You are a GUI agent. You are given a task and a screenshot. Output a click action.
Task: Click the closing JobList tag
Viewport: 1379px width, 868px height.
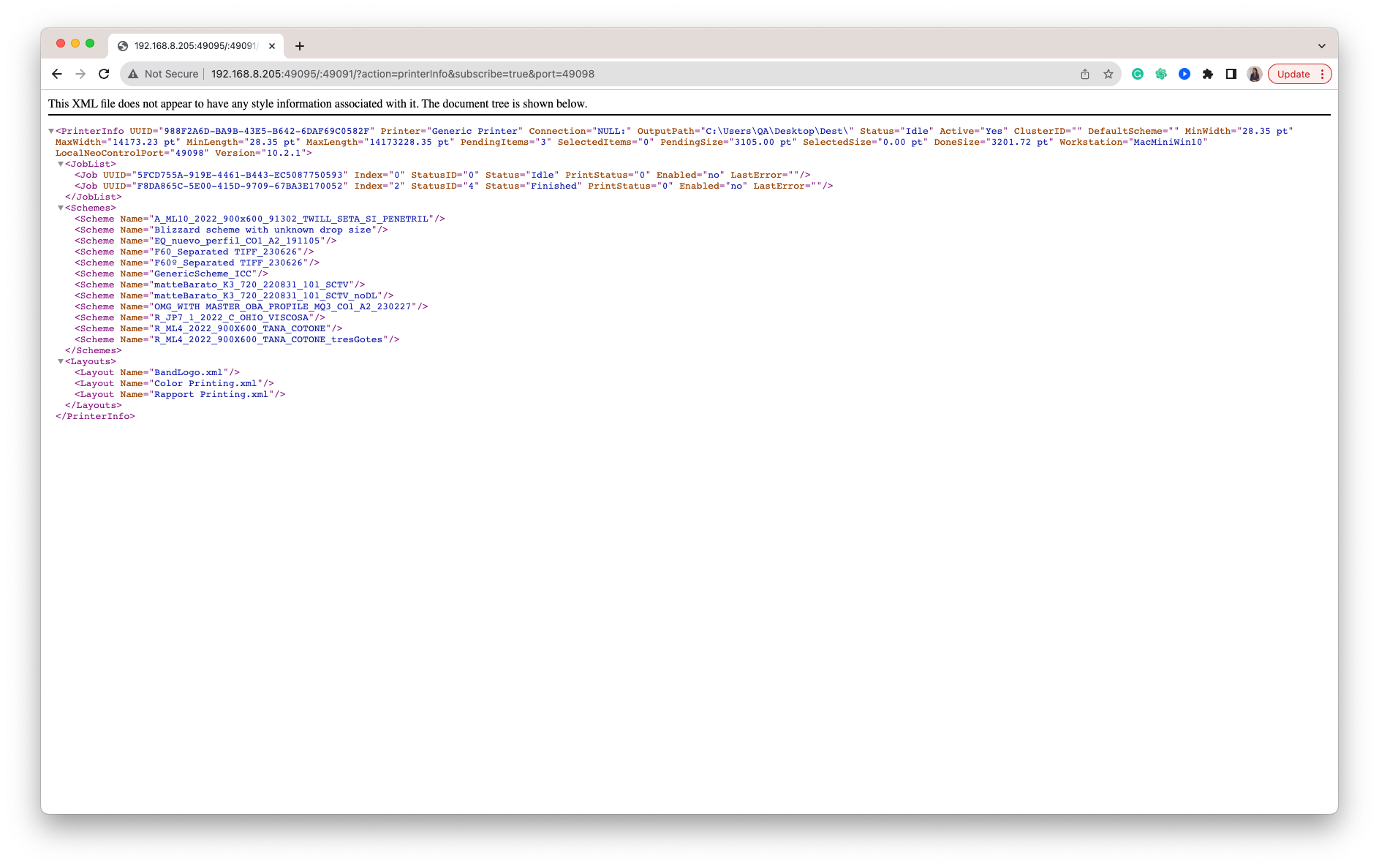(x=94, y=197)
